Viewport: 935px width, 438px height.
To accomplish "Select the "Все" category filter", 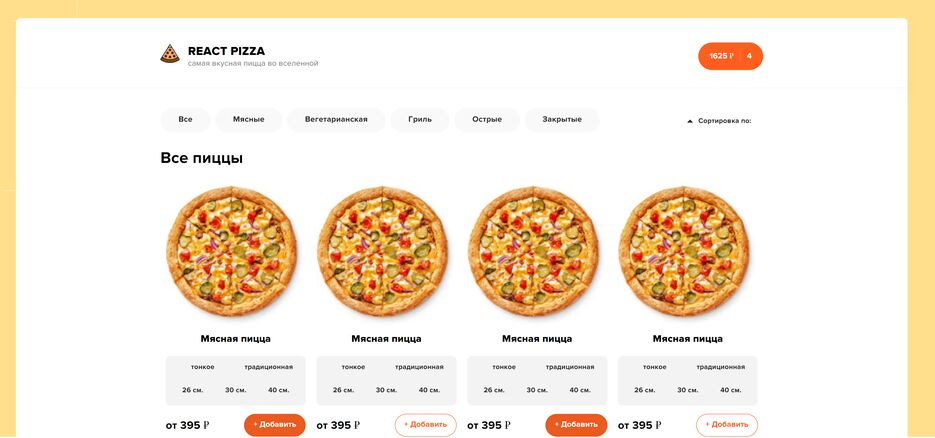I will tap(185, 120).
